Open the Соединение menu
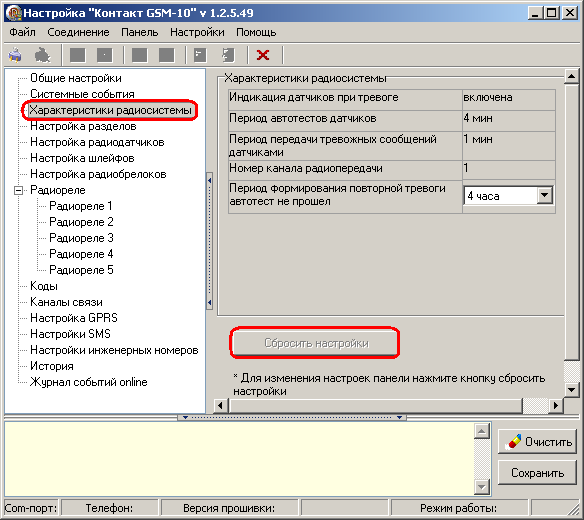This screenshot has height=520, width=584. pyautogui.click(x=78, y=32)
